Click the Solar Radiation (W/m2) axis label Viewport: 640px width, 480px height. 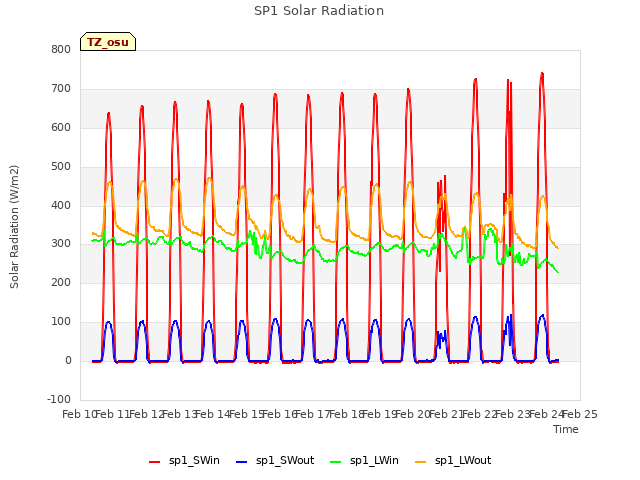click(14, 227)
